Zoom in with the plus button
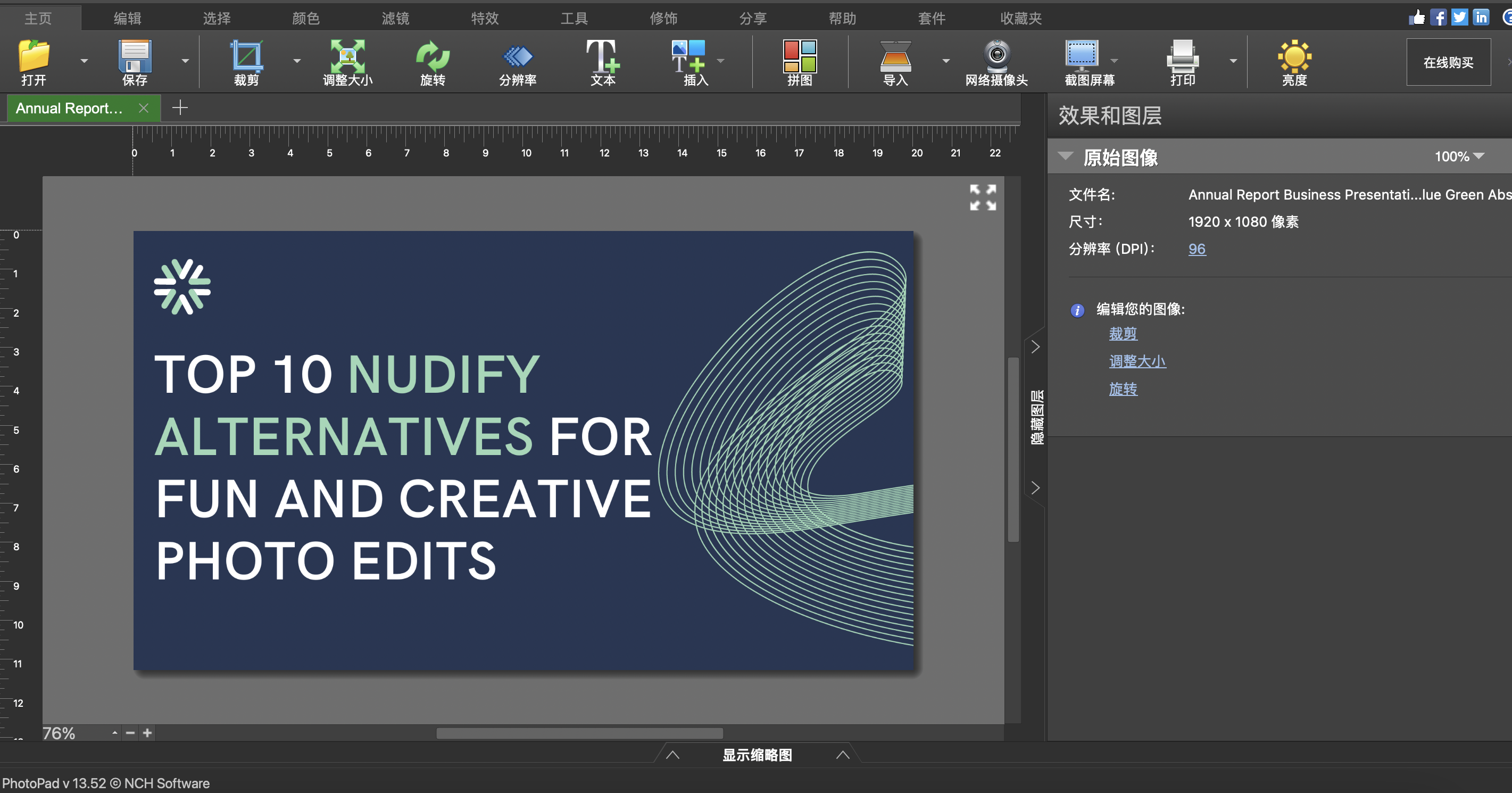1512x793 pixels. coord(147,732)
